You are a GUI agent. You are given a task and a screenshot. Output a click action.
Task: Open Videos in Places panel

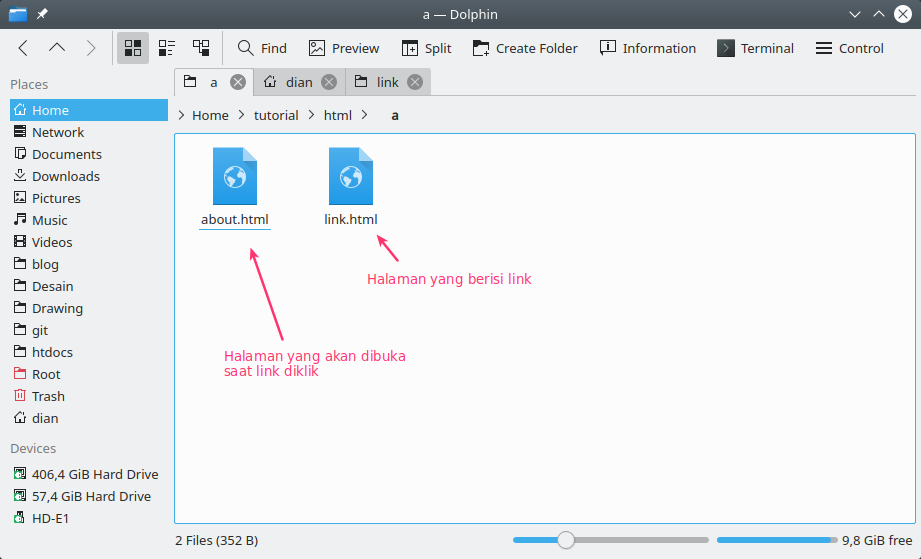(89, 243)
